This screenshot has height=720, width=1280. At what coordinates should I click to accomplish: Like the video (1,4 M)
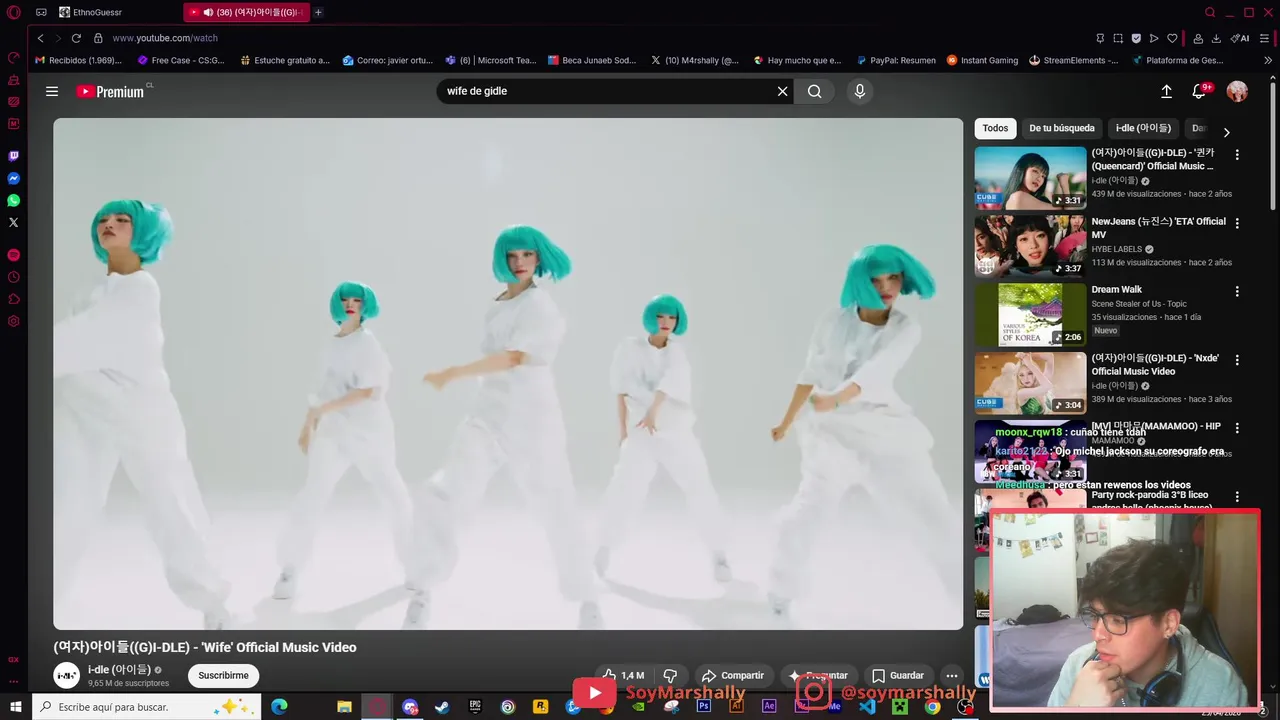pos(622,675)
